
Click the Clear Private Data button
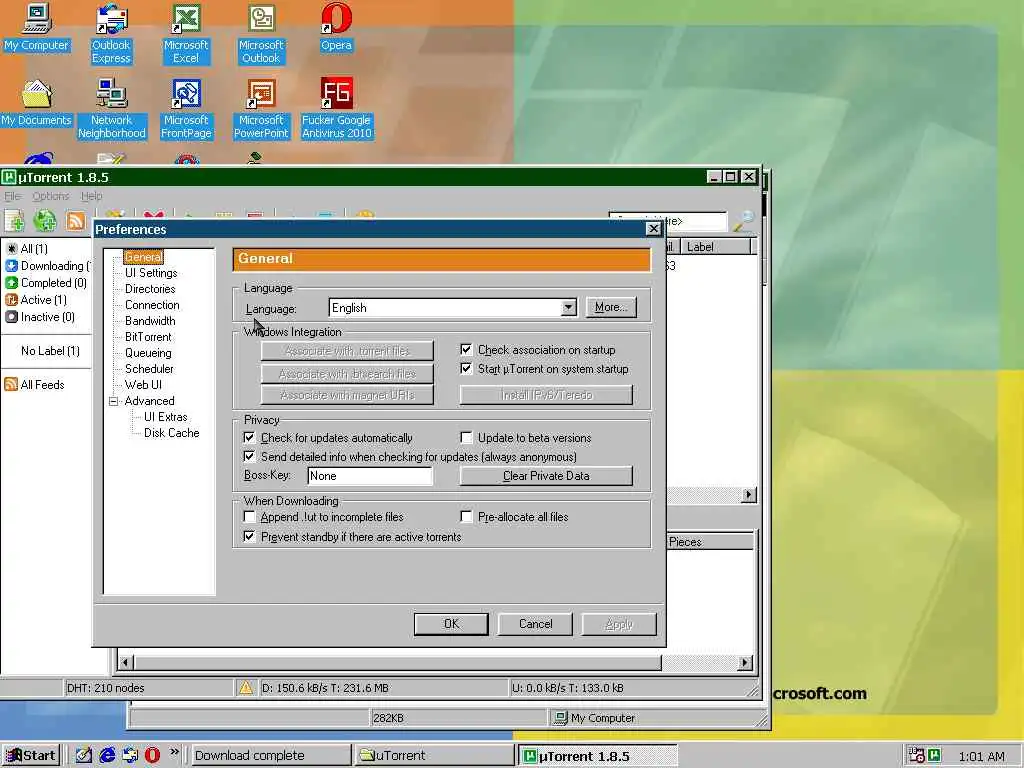[546, 475]
